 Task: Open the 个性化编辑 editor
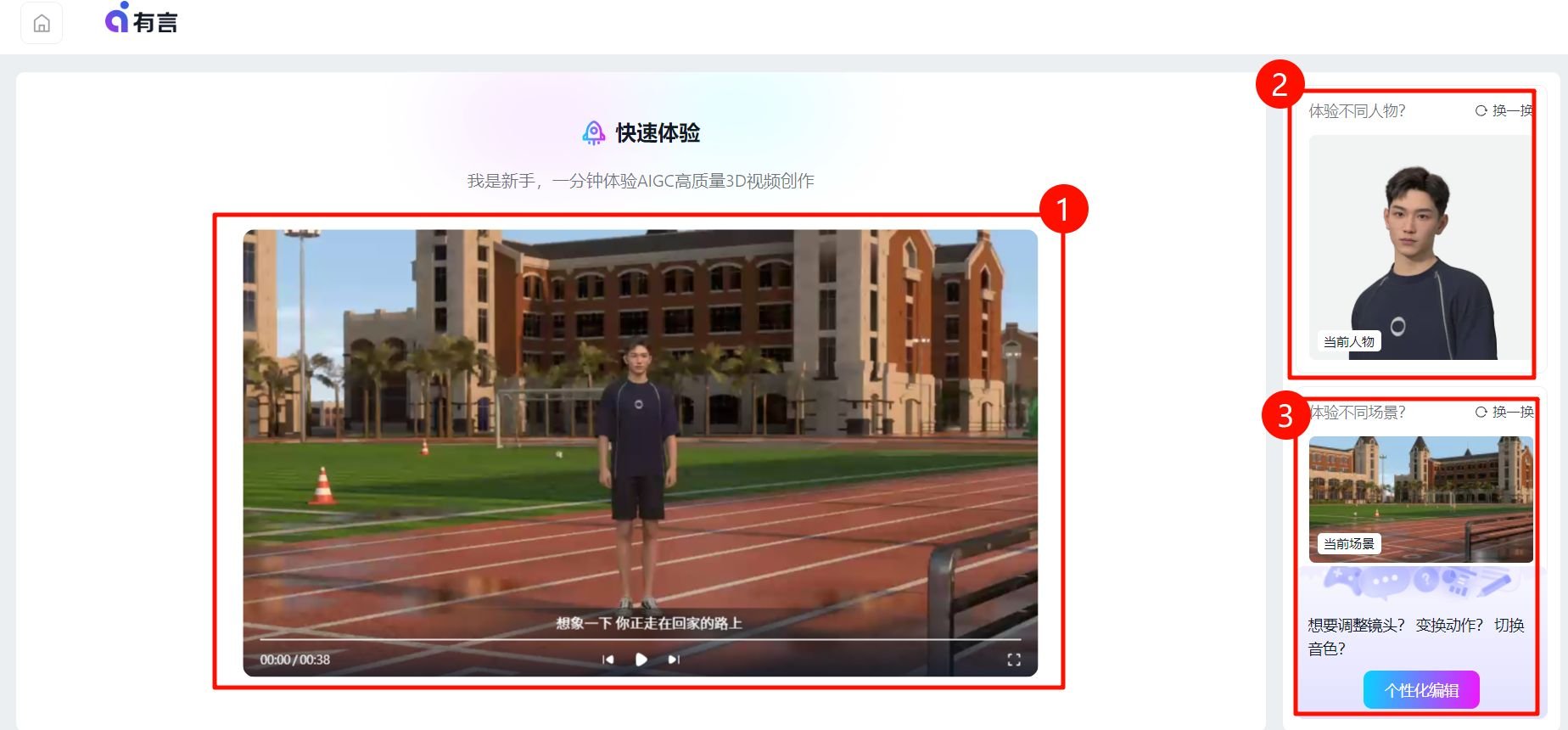(x=1421, y=690)
